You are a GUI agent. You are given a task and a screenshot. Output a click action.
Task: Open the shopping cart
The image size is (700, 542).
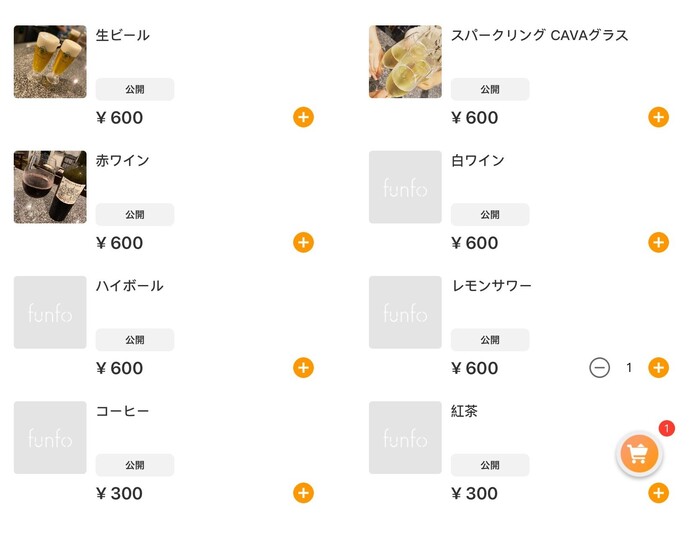click(640, 454)
